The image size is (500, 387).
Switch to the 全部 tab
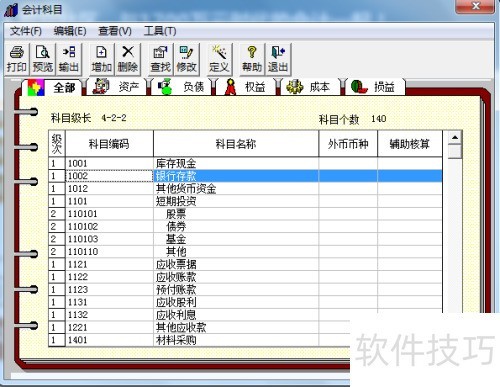click(52, 88)
